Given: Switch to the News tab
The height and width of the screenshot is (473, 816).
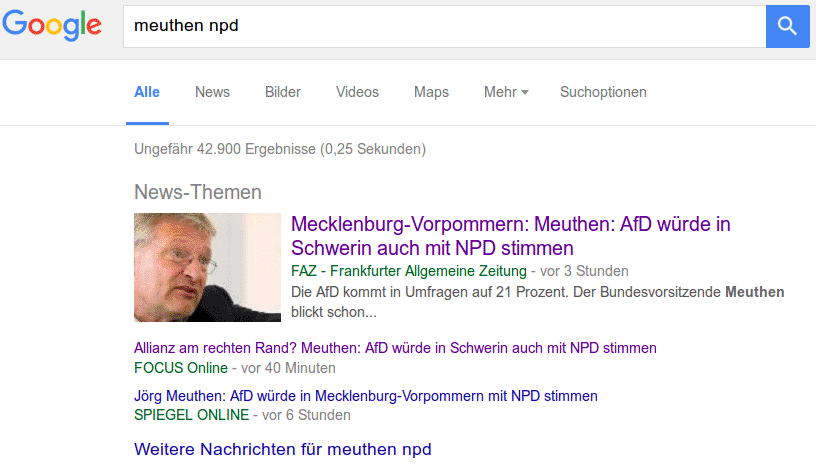Looking at the screenshot, I should coord(212,92).
